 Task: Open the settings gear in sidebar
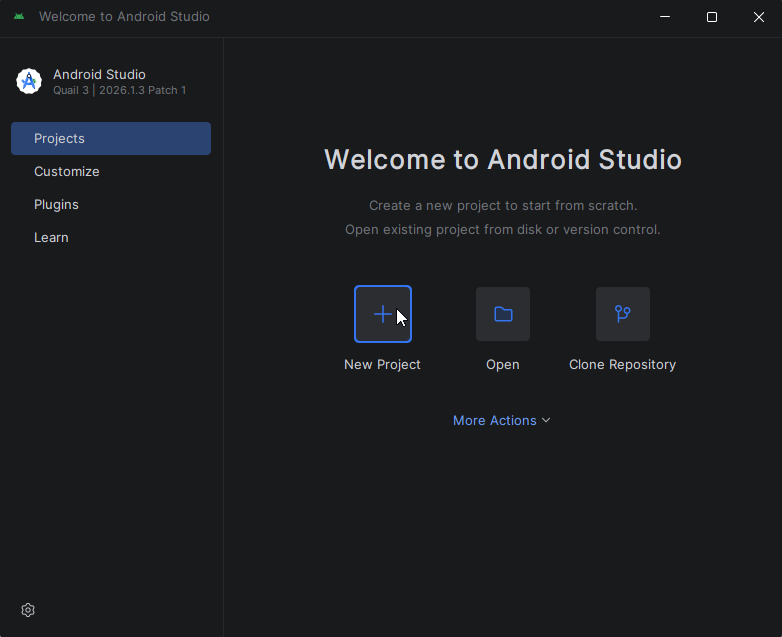28,610
